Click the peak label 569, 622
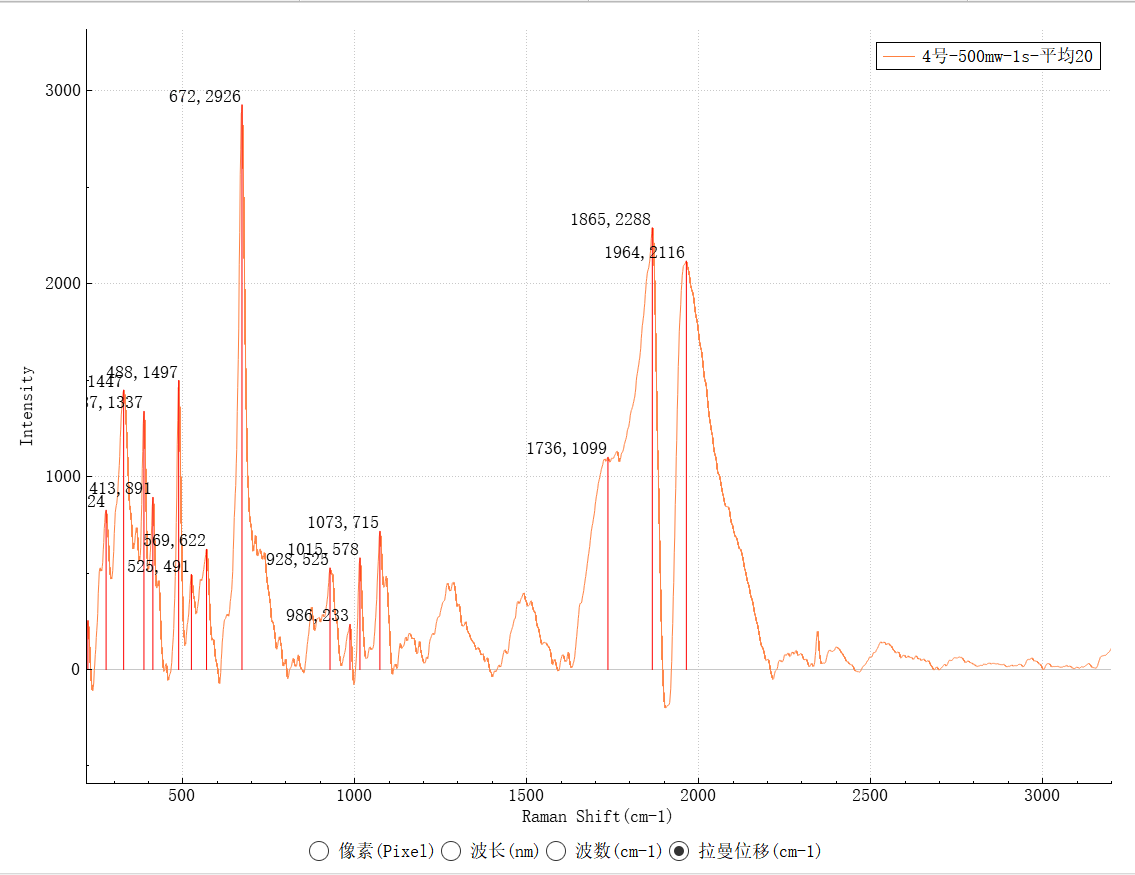The width and height of the screenshot is (1135, 875). click(x=174, y=541)
